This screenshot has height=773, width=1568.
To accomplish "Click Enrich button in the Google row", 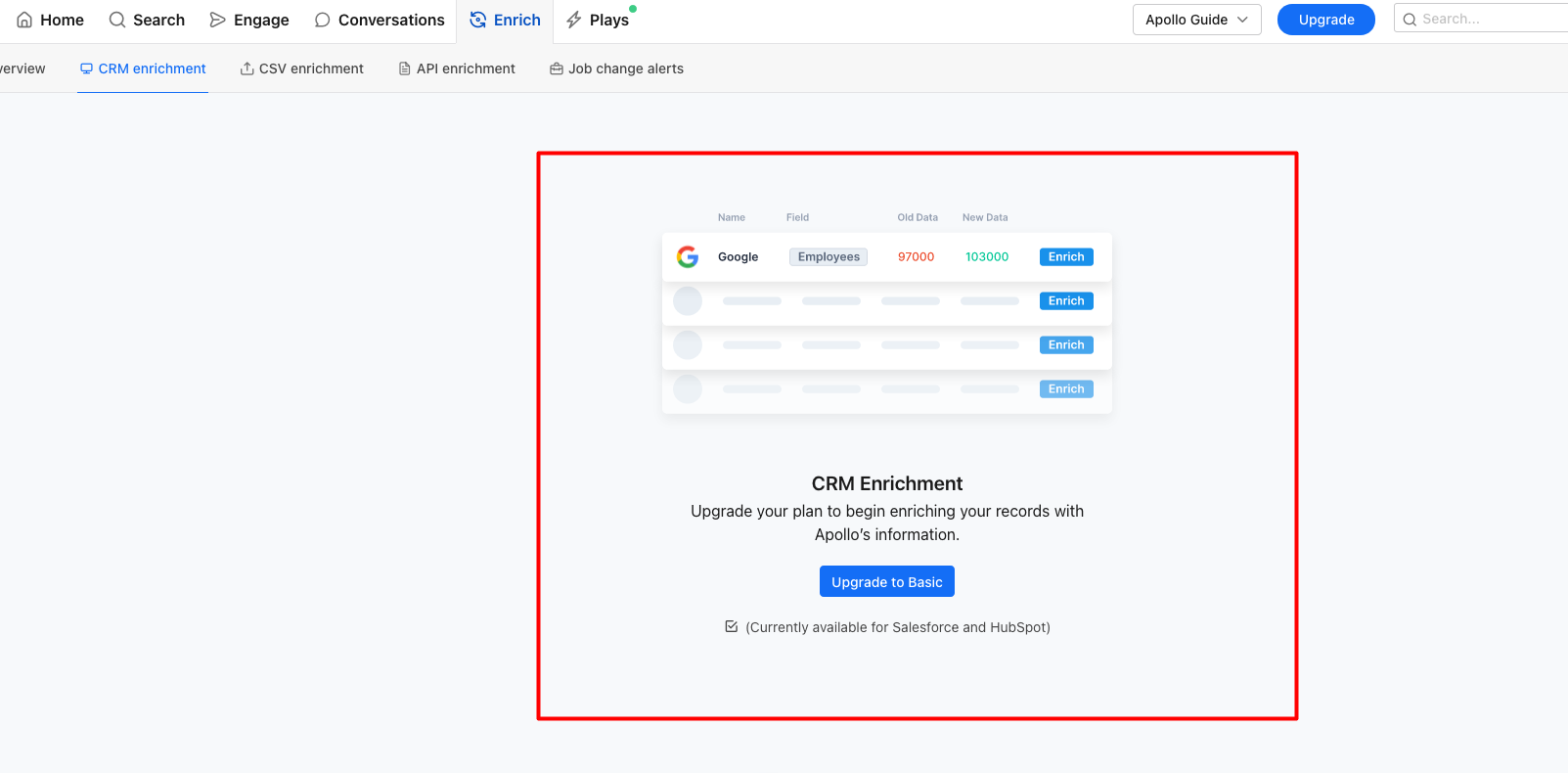I will (1066, 257).
